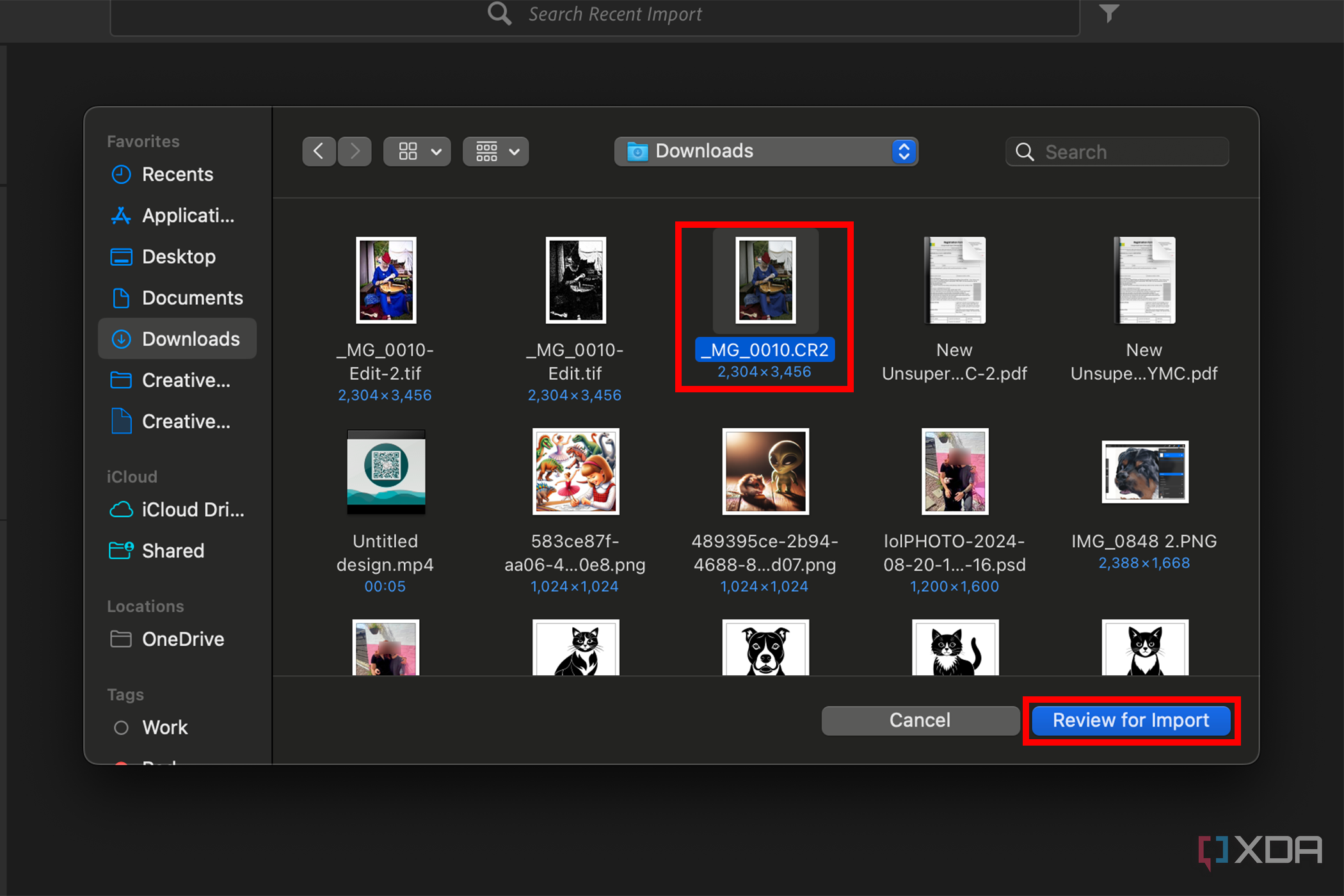This screenshot has width=1344, height=896.
Task: Click the Cancel button
Action: click(920, 720)
